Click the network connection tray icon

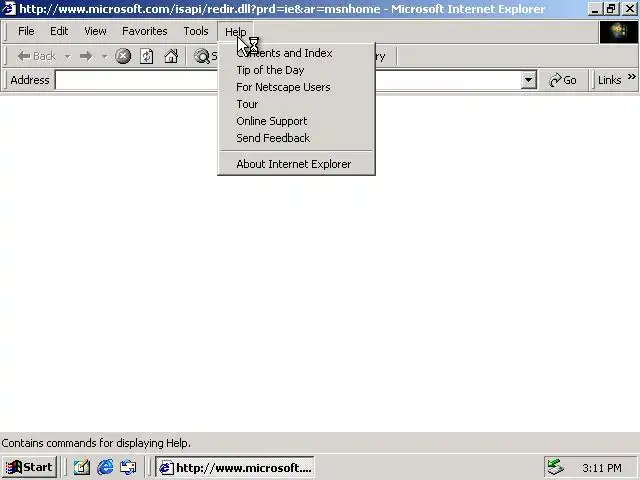click(555, 467)
